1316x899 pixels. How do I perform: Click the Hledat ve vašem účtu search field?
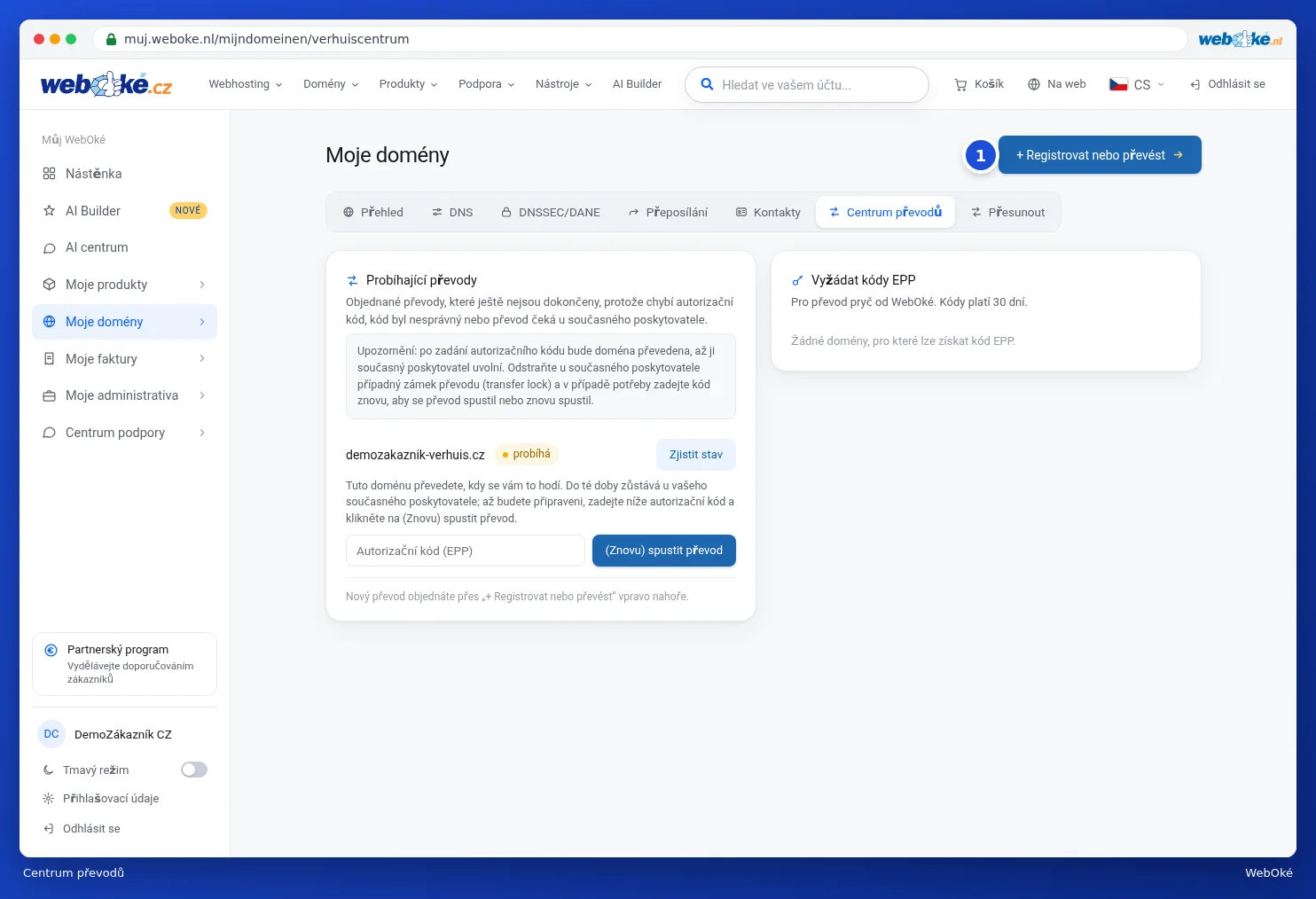coord(807,85)
